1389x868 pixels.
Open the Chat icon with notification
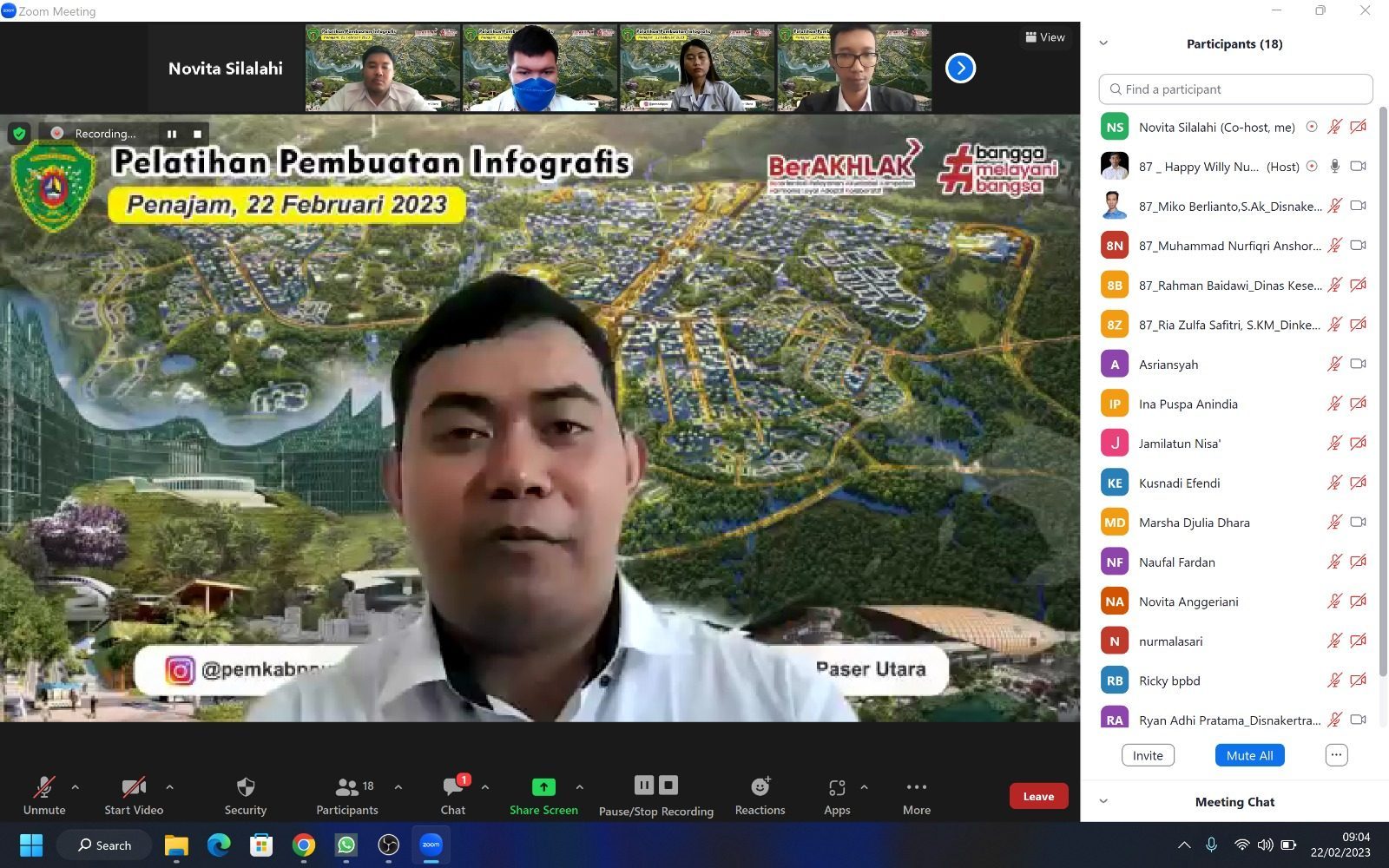[453, 786]
